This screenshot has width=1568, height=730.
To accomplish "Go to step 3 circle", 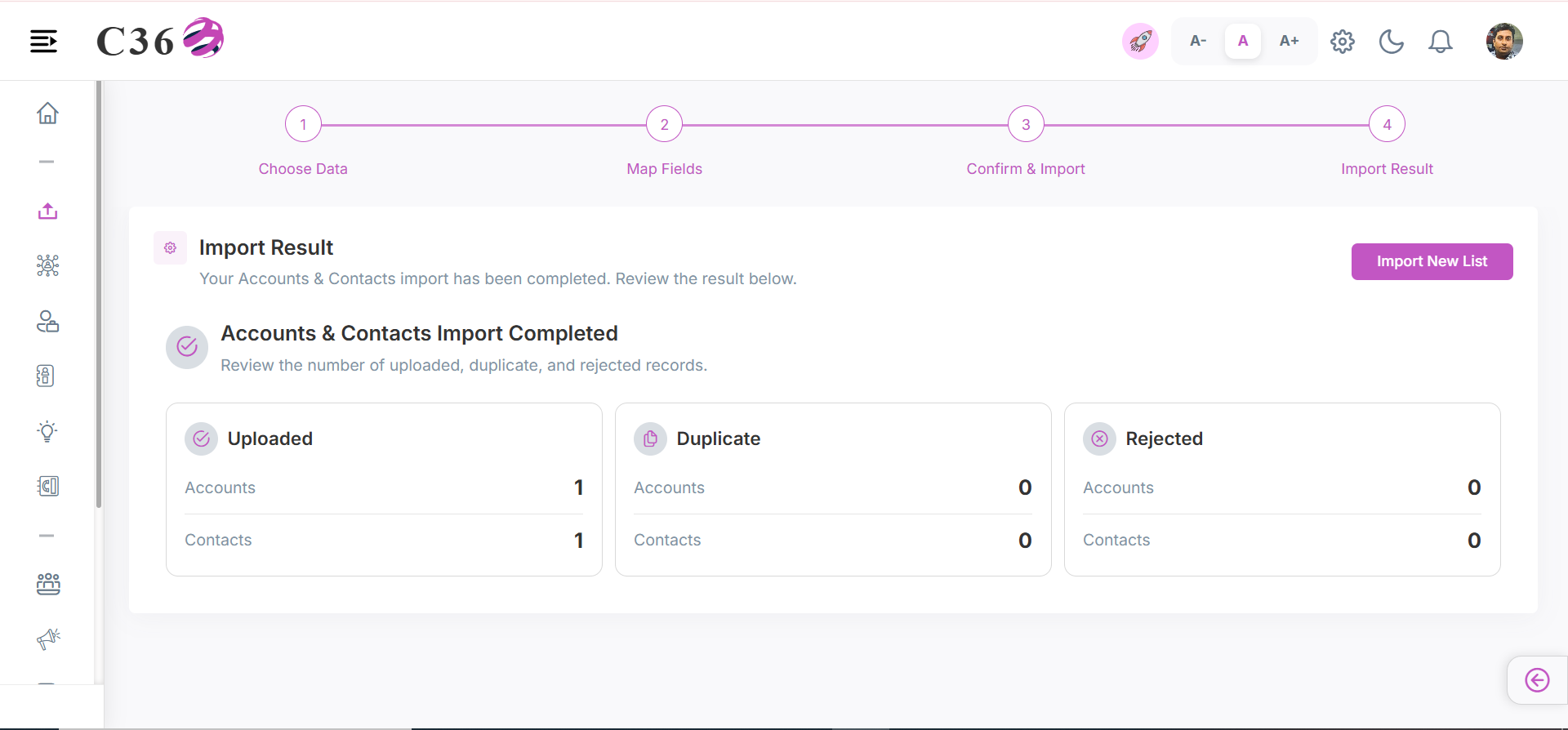I will (1026, 125).
